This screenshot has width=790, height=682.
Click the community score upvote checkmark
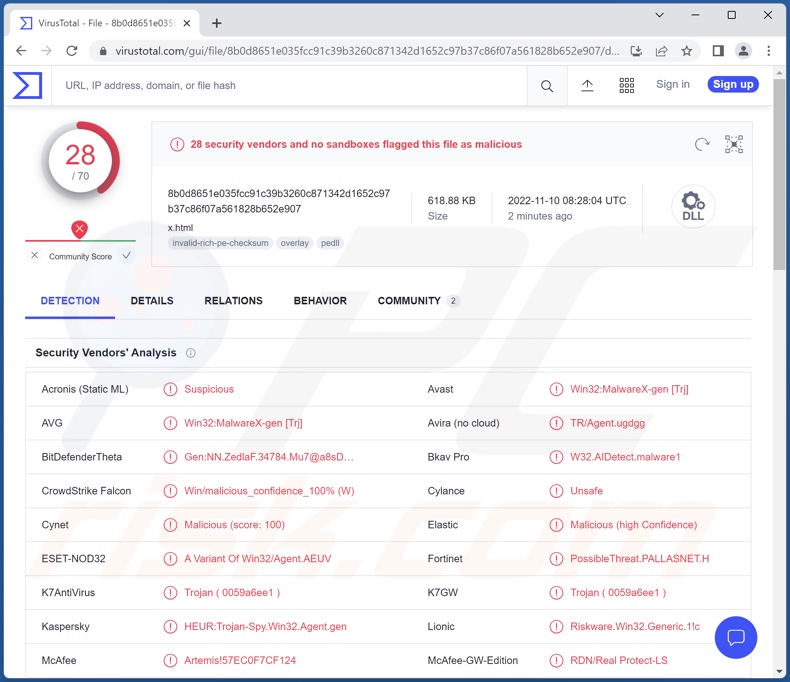(126, 255)
